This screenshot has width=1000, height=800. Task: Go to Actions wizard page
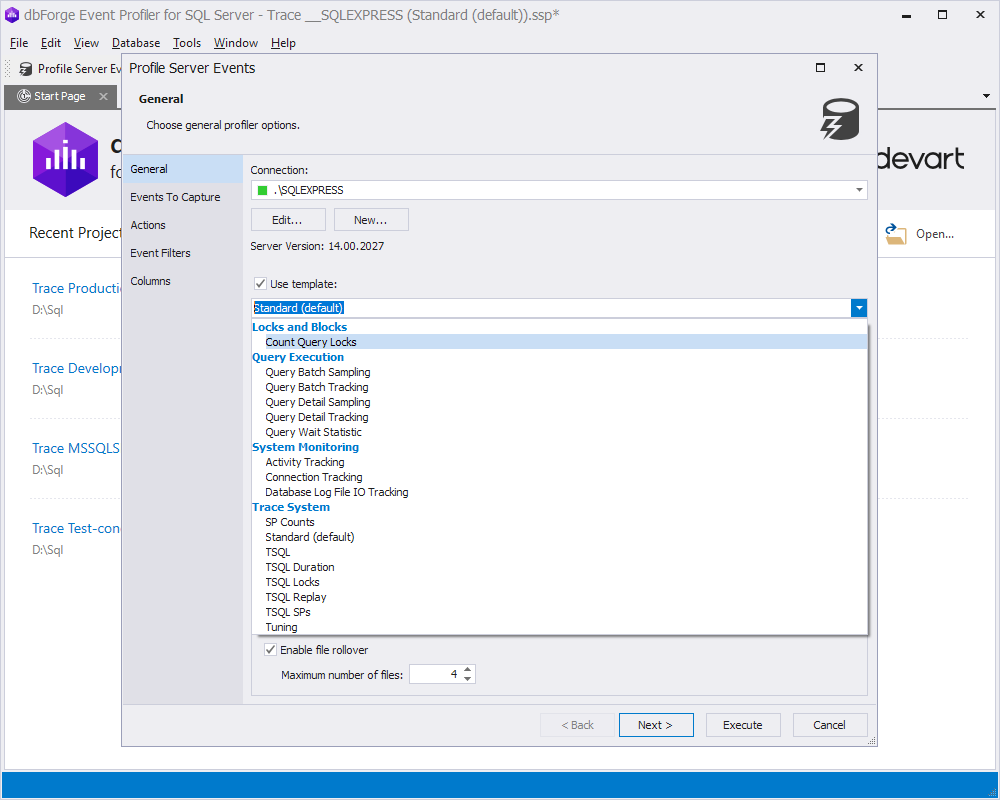tap(182, 225)
